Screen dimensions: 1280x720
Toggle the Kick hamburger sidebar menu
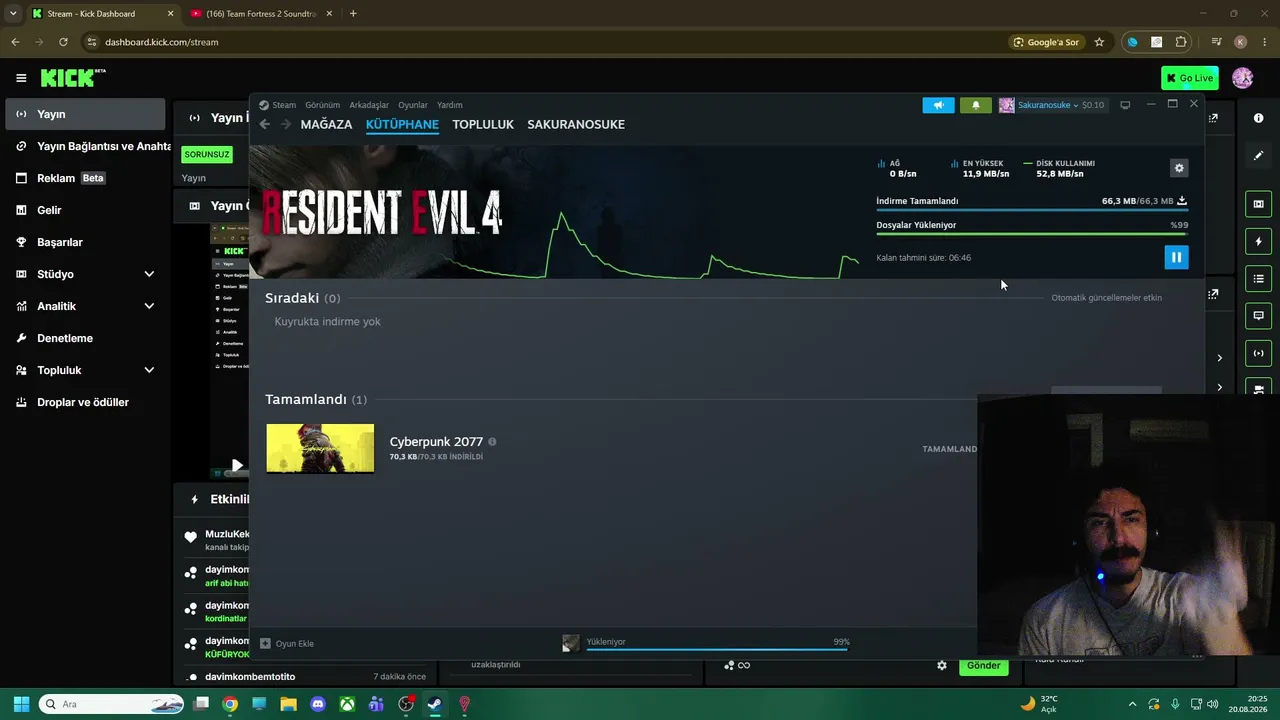click(21, 78)
